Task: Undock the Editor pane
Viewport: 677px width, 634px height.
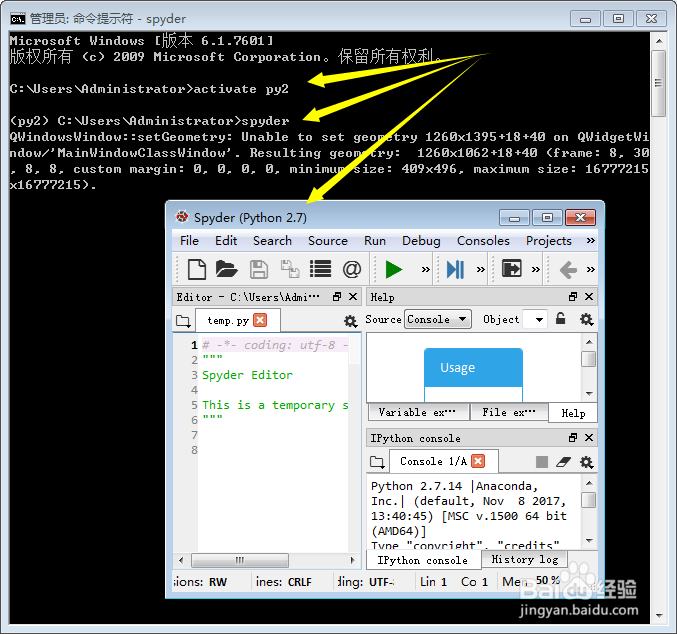Action: click(337, 297)
